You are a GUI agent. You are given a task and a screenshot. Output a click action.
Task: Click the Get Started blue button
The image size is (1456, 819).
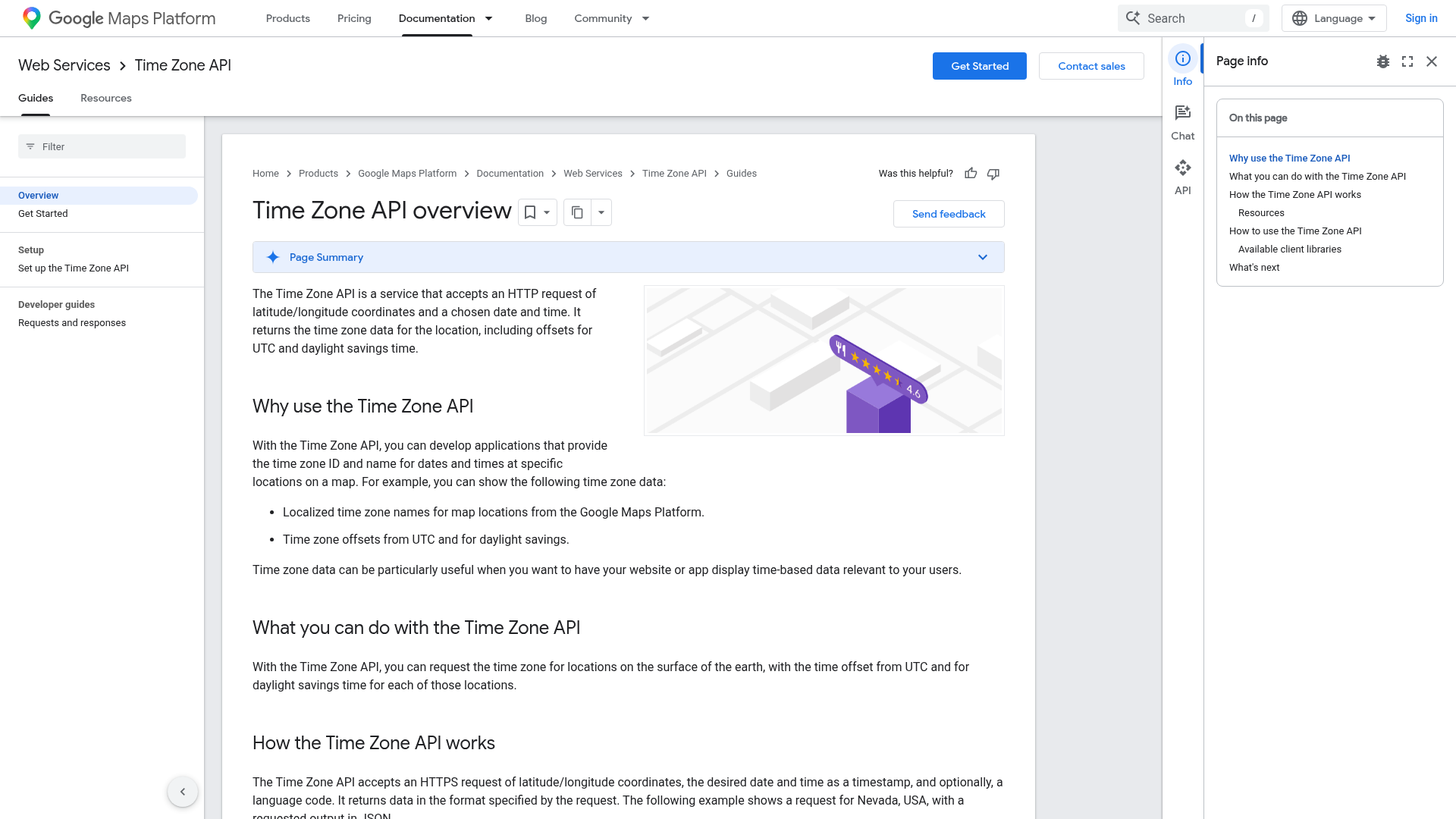(980, 66)
